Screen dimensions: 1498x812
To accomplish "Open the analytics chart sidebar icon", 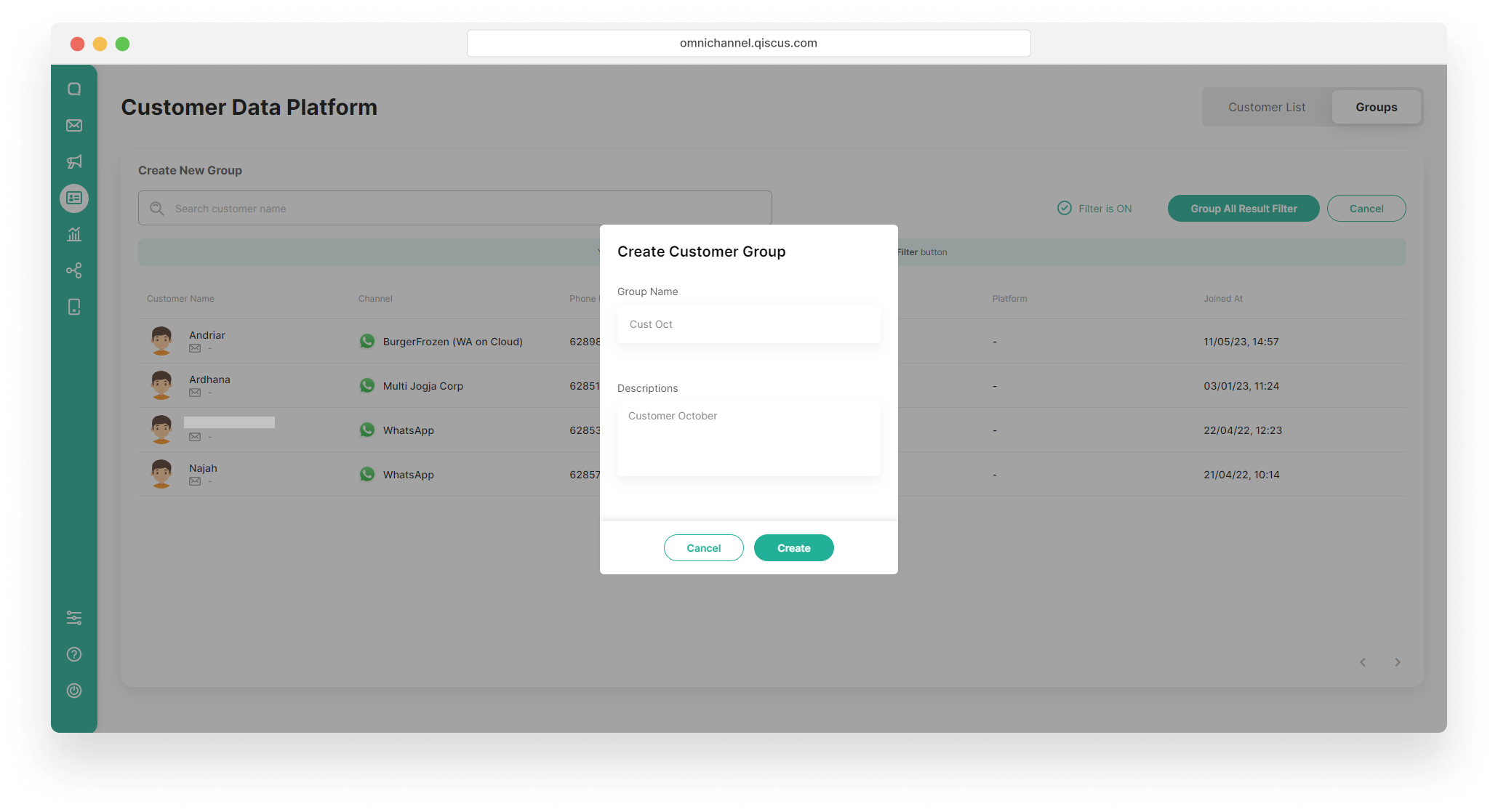I will point(74,234).
